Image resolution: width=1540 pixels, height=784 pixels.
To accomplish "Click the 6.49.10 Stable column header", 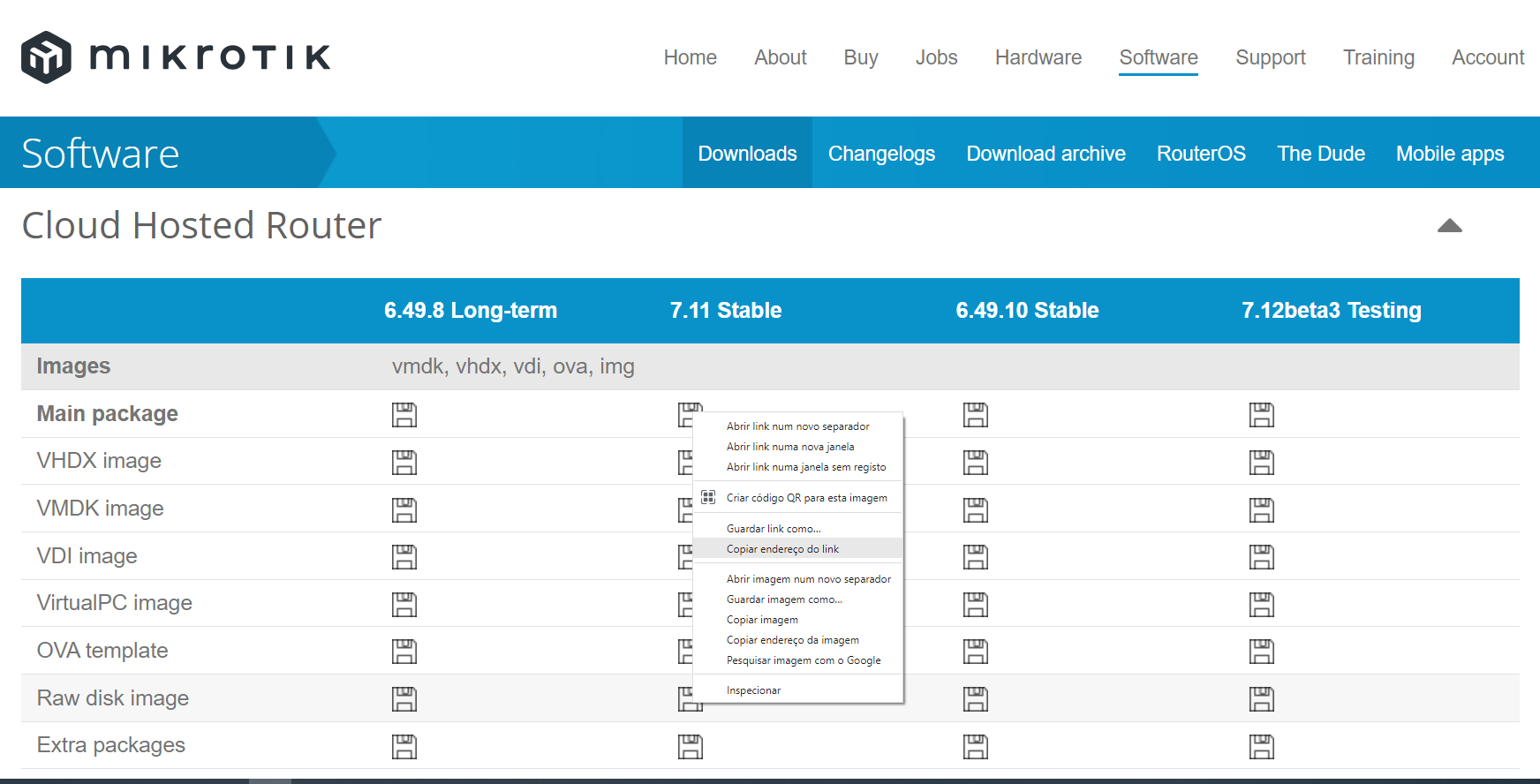I will tap(1027, 311).
